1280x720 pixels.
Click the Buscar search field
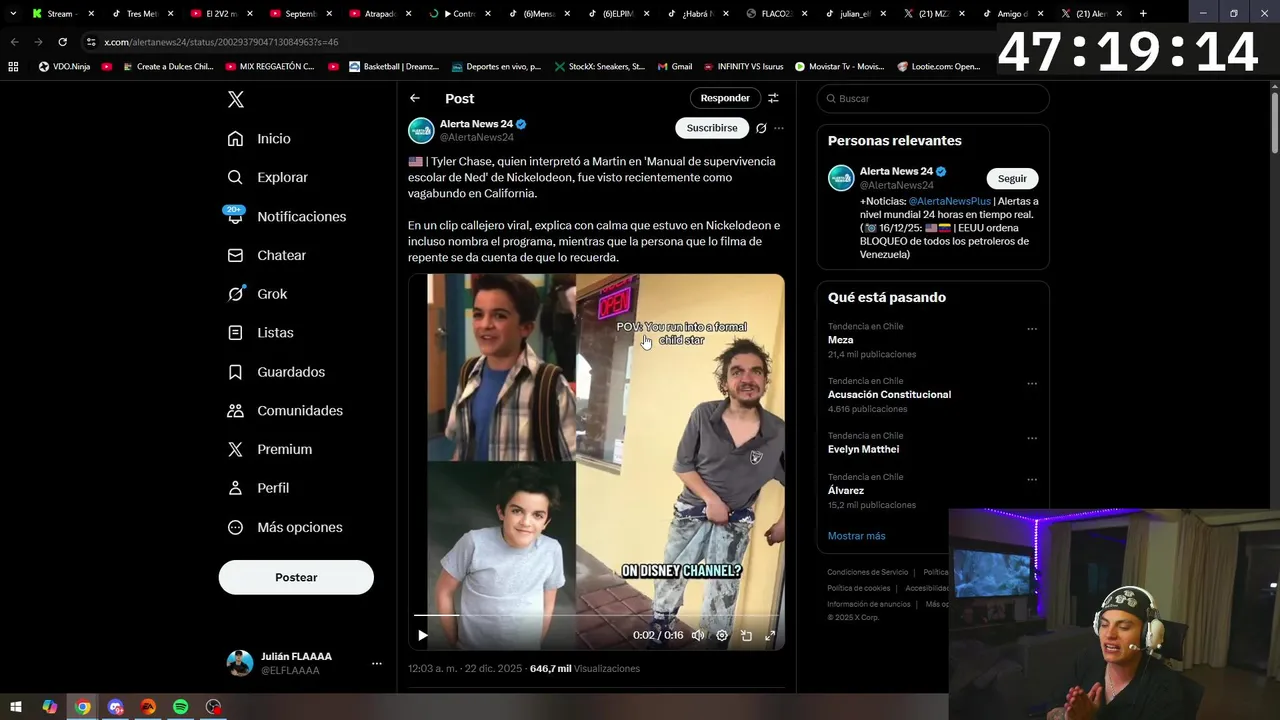933,98
